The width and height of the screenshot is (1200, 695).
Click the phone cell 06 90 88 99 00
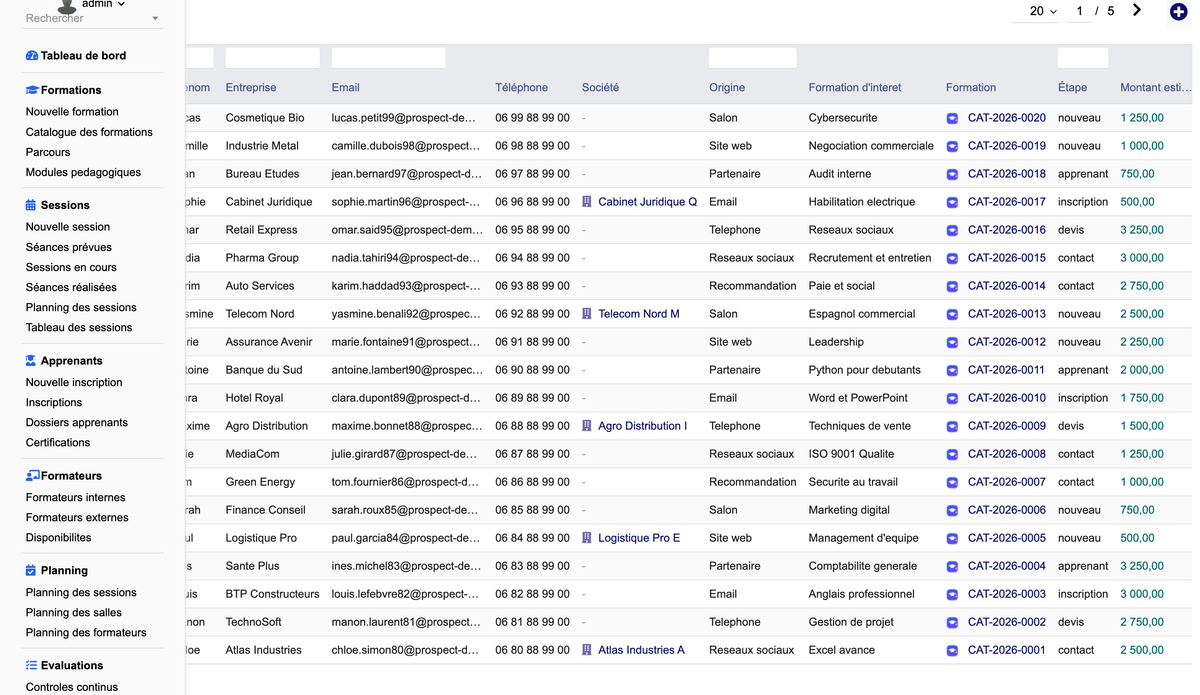click(532, 370)
